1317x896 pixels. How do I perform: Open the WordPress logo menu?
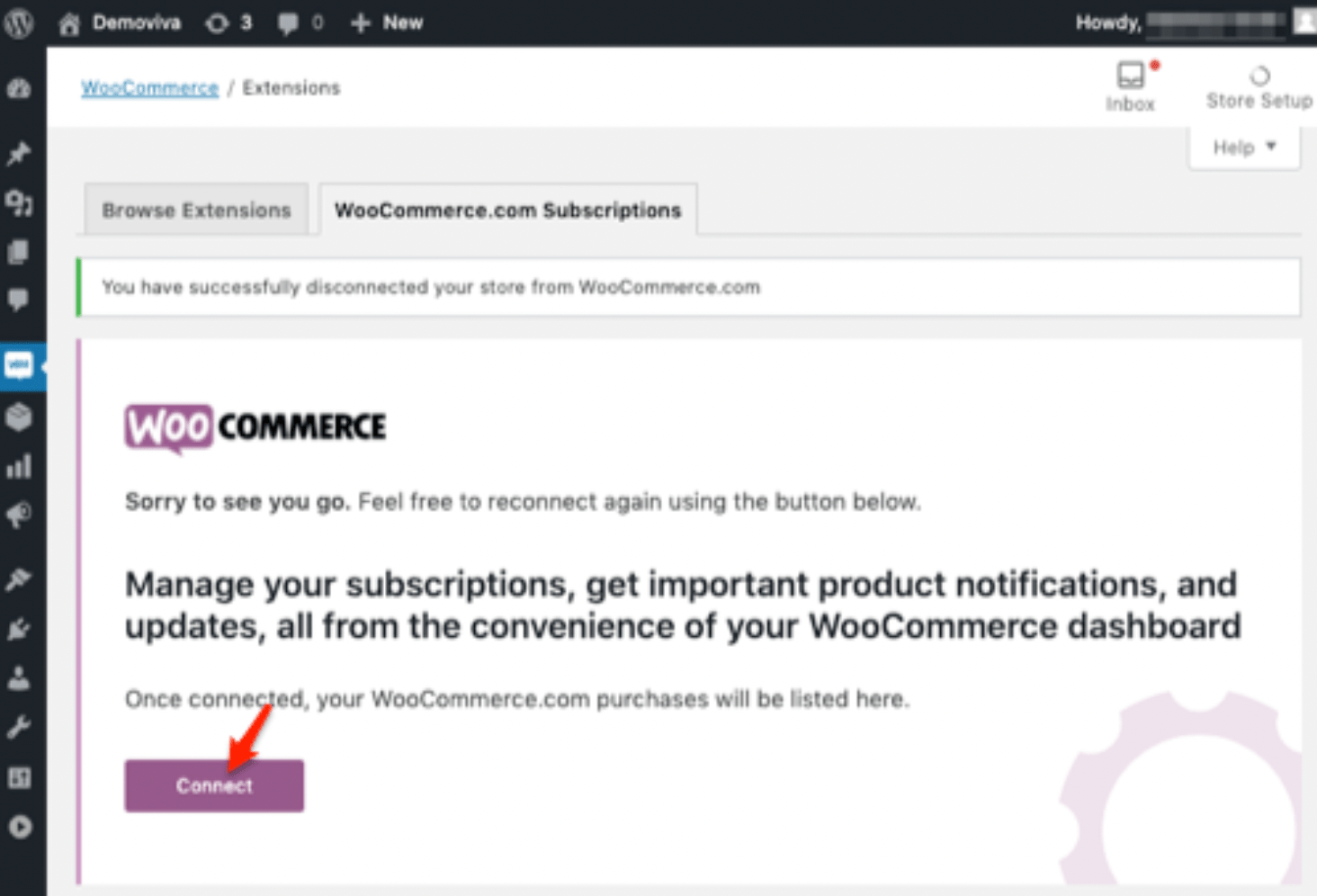coord(18,22)
